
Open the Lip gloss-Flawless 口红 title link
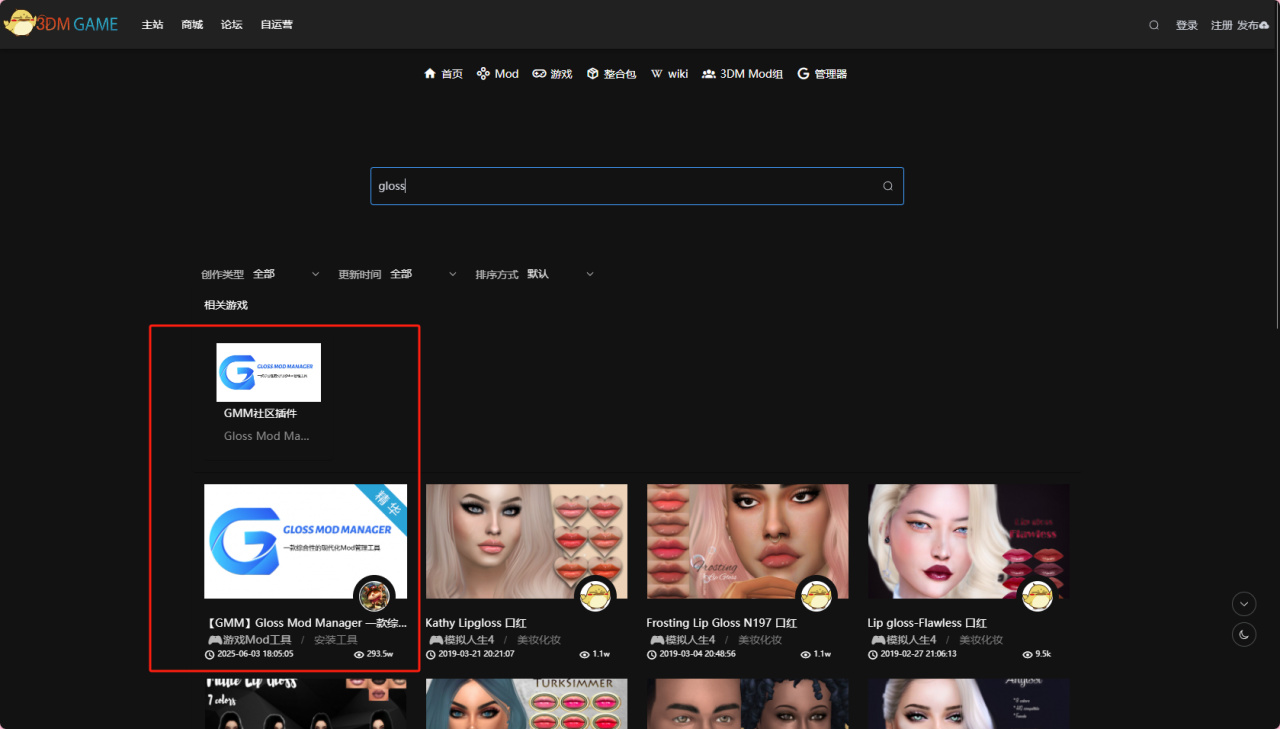(927, 623)
